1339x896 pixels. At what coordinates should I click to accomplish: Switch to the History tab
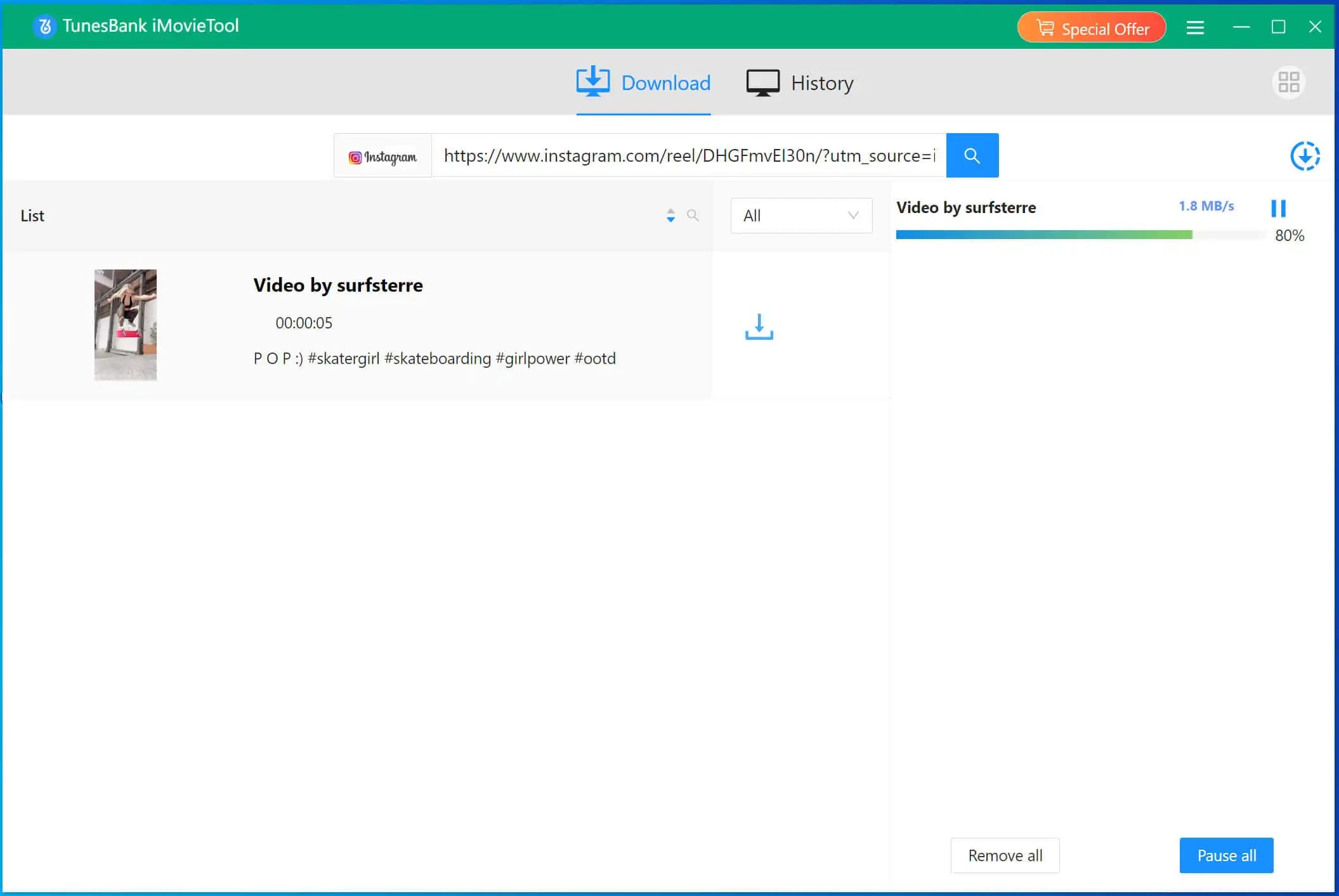[x=800, y=83]
